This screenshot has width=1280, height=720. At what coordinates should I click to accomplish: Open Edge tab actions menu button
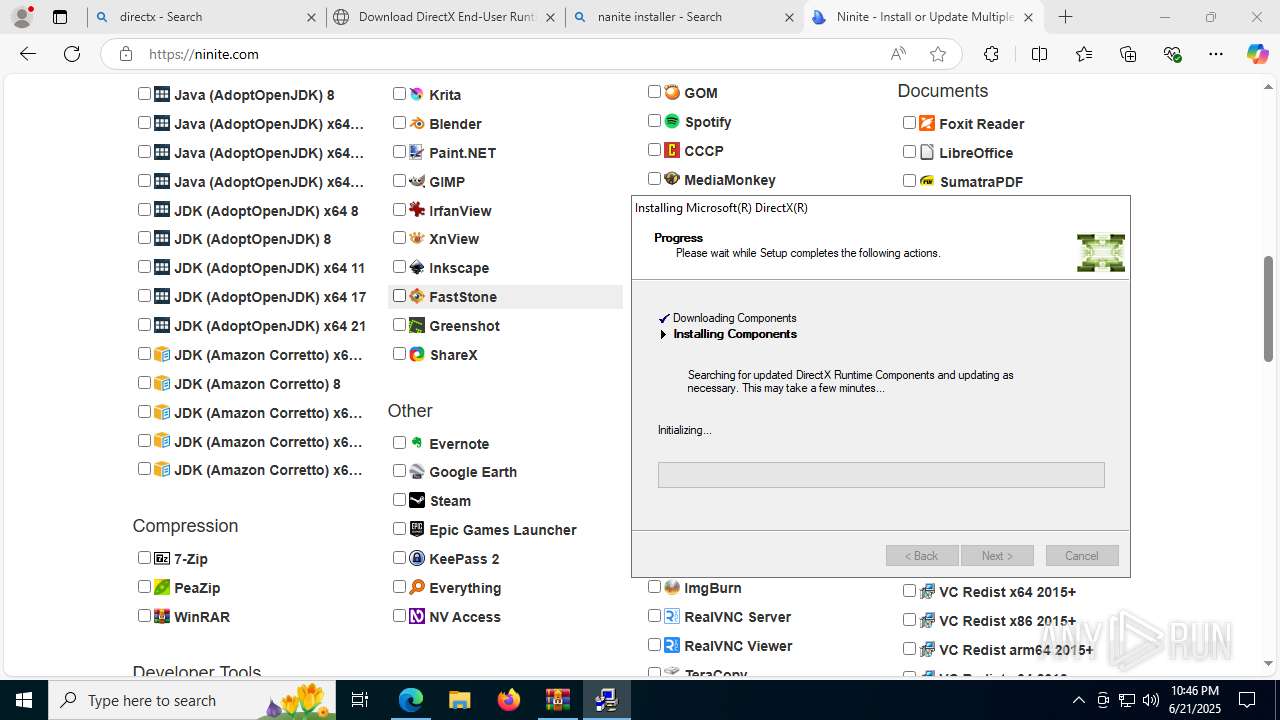60,17
